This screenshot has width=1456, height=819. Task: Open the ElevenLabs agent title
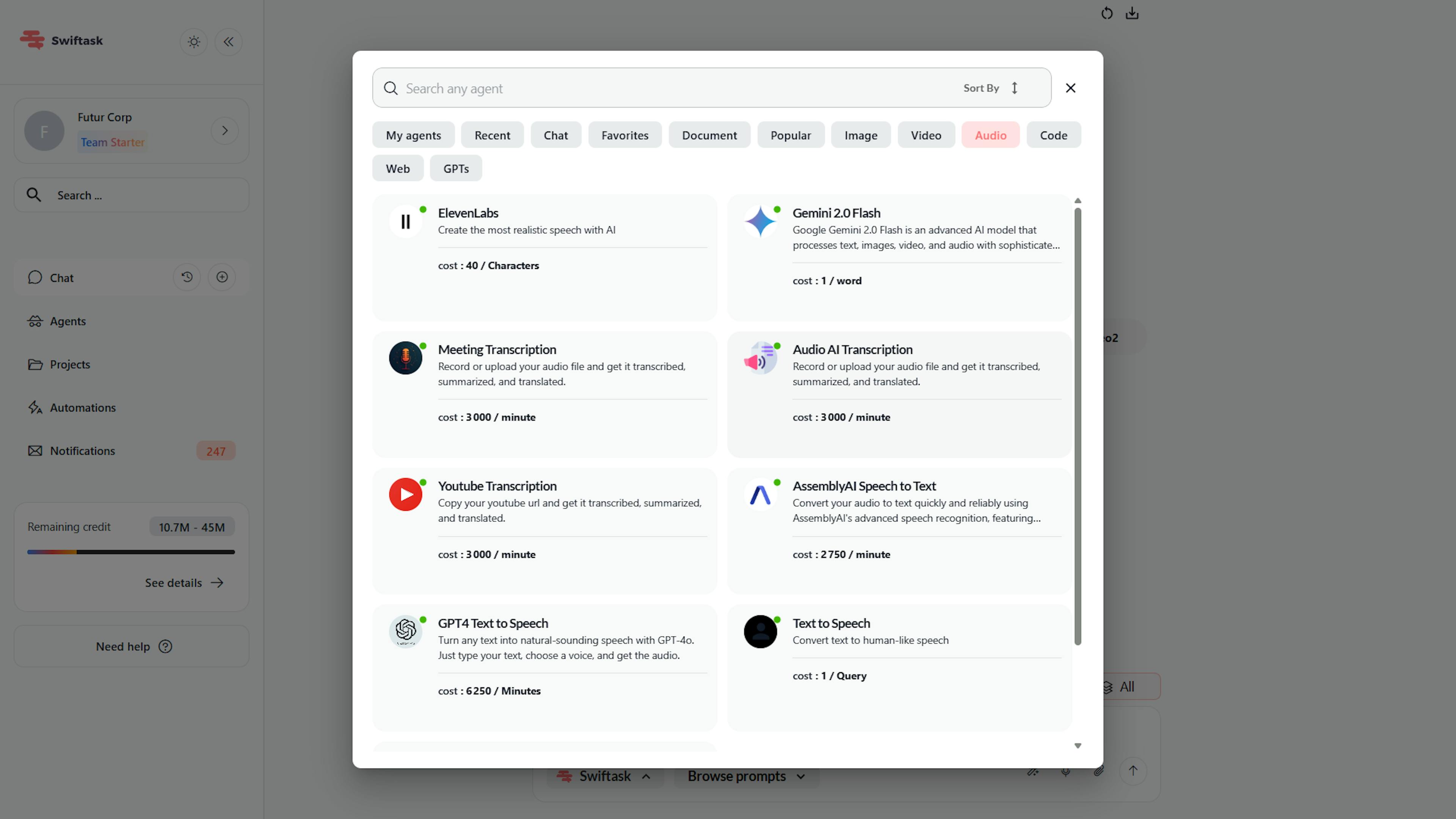tap(468, 213)
